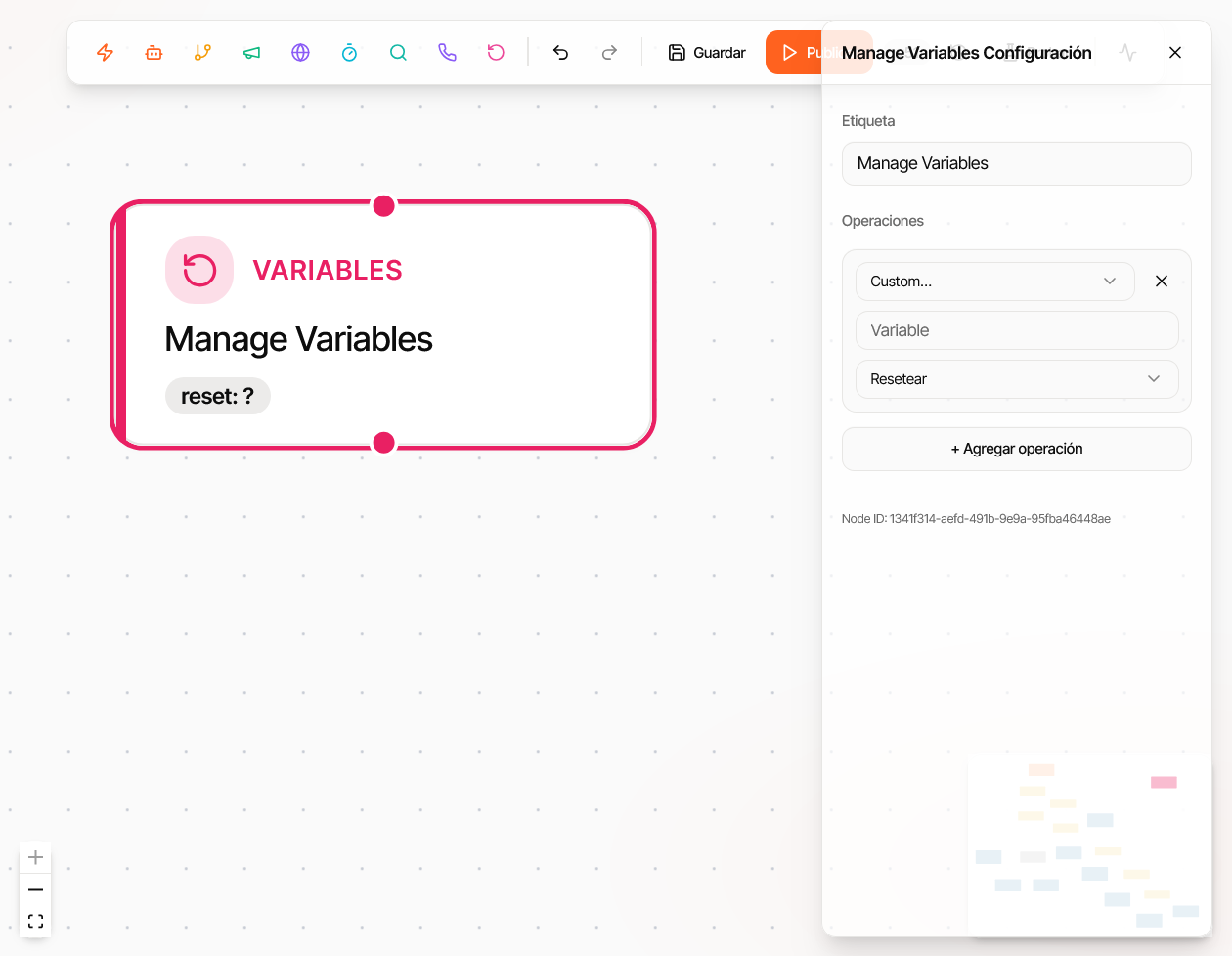Open the Resetear operation type dropdown
Screen dimensions: 1232x956
tap(1017, 379)
